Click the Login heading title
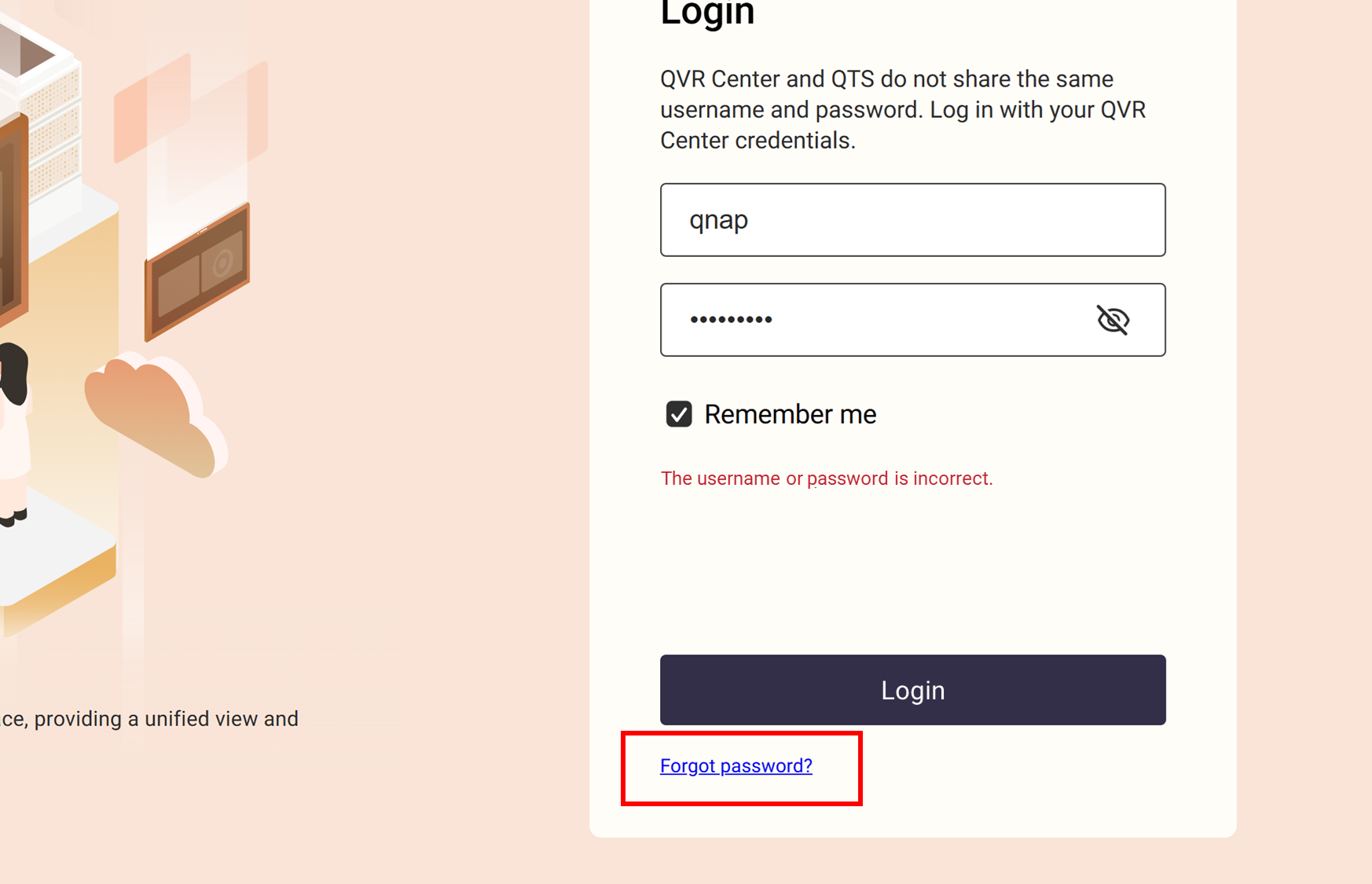The width and height of the screenshot is (1372, 884). 707,14
